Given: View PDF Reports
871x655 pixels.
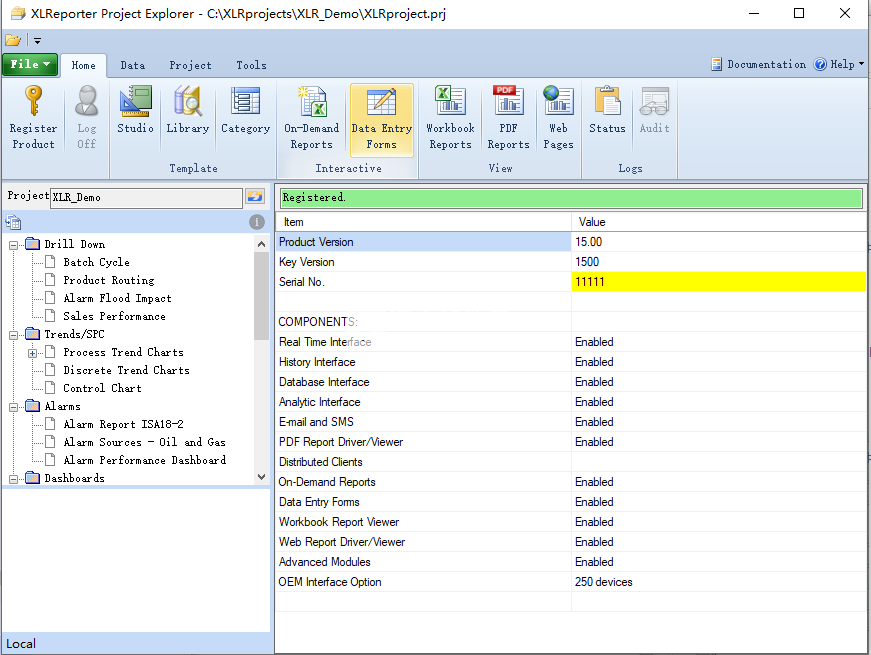Looking at the screenshot, I should (508, 118).
